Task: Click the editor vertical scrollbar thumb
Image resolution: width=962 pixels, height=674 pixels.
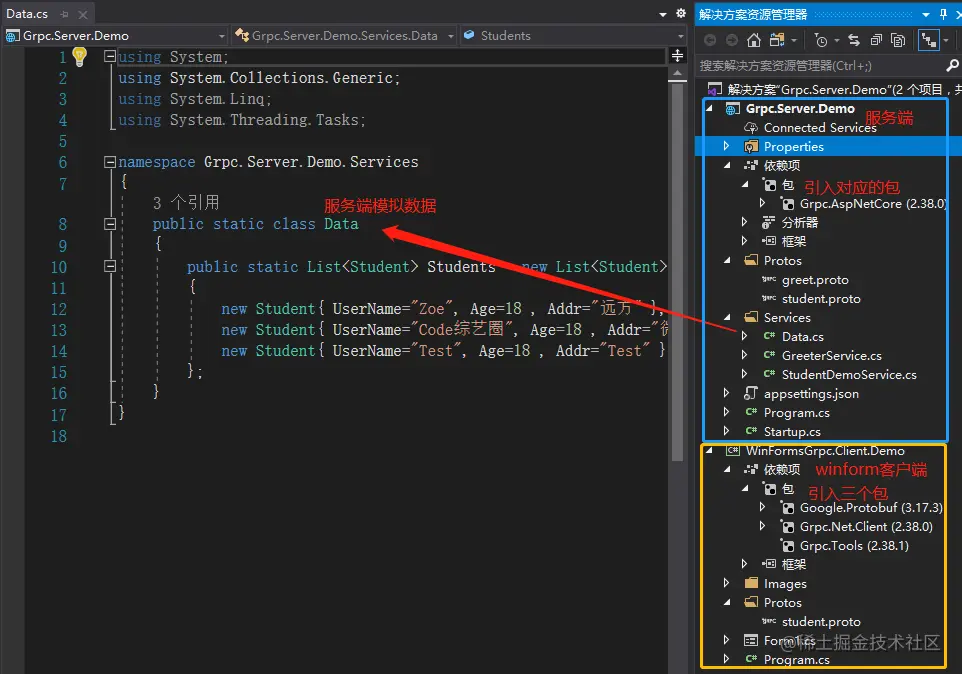Action: 677,272
